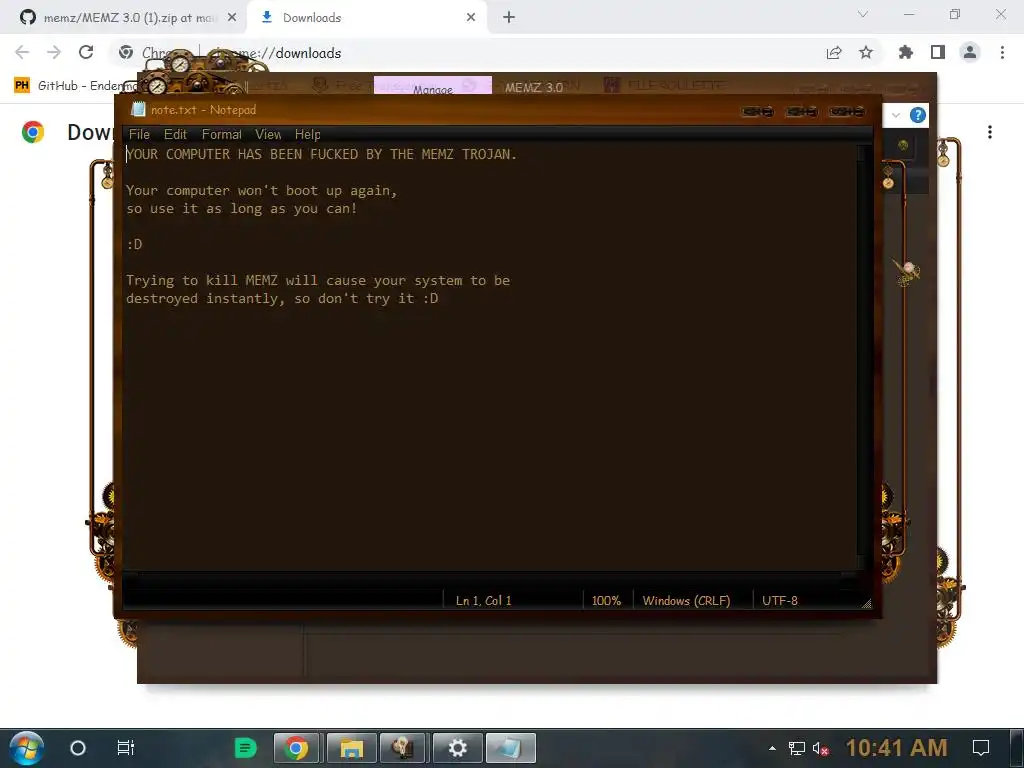Open the Format menu in Notepad
The height and width of the screenshot is (768, 1024).
(221, 135)
